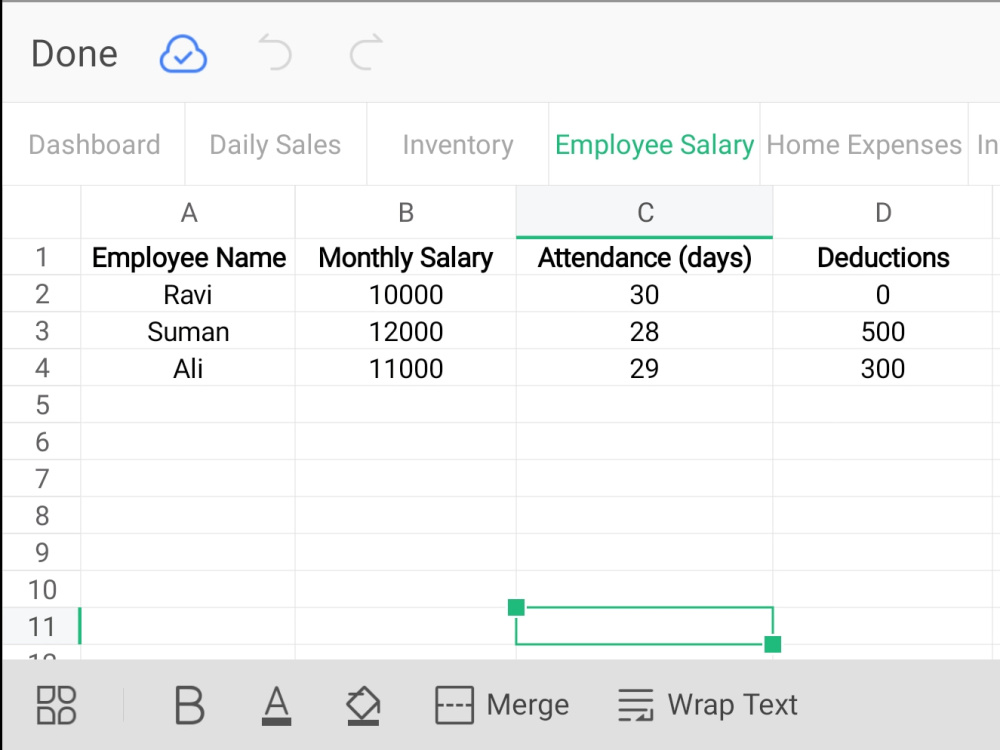
Task: Select the deductions cell '0'
Action: point(883,294)
